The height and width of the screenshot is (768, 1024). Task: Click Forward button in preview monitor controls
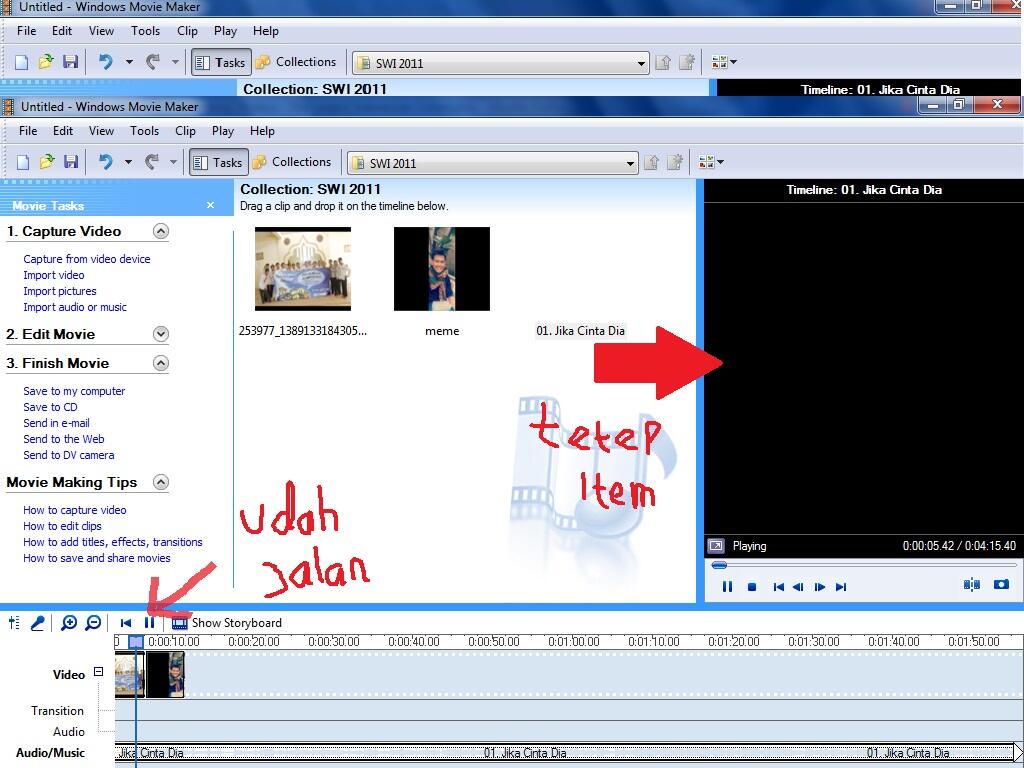[x=841, y=586]
